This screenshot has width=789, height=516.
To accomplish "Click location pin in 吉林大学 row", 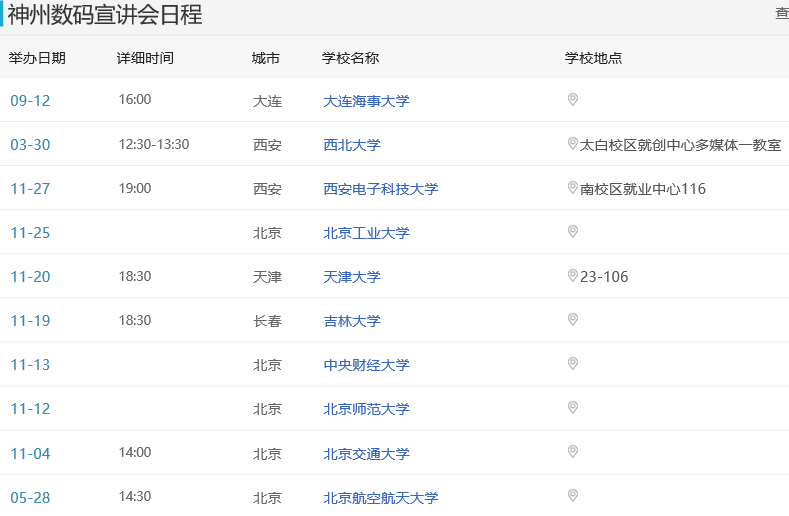I will 573,320.
